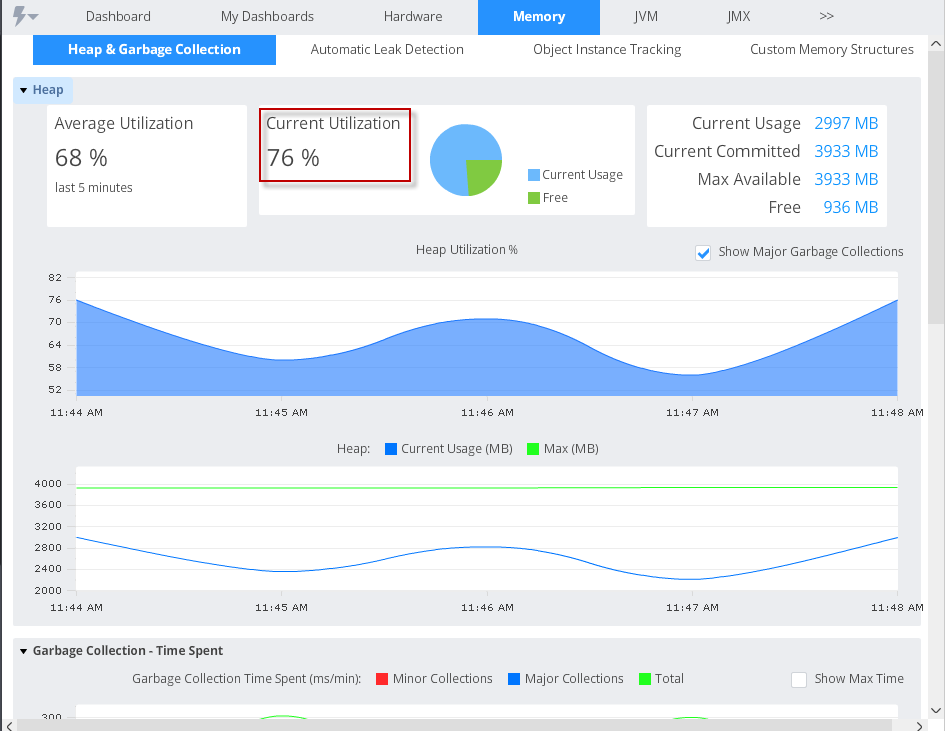Open Custom Memory Structures subtab
This screenshot has height=731, width=945.
pos(832,49)
